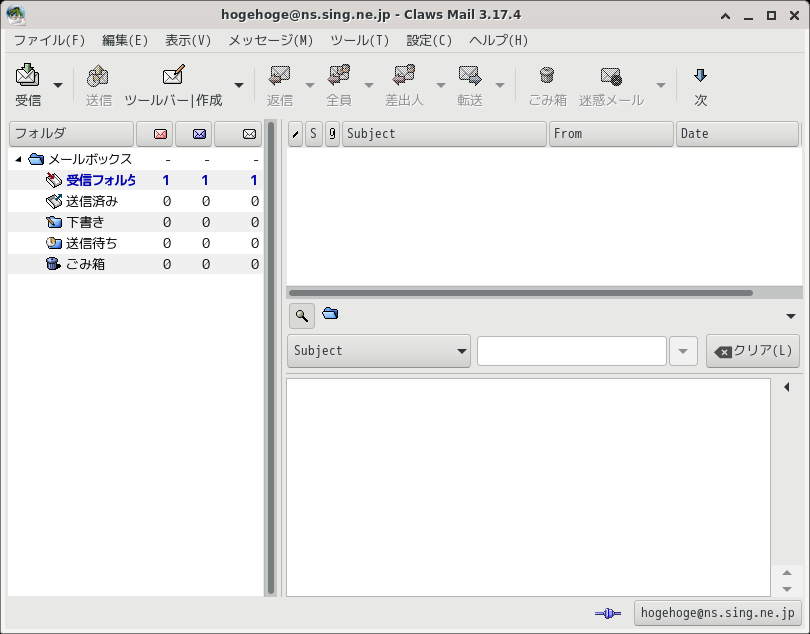Click the message view up arrow
Image resolution: width=810 pixels, height=634 pixels.
click(x=787, y=573)
